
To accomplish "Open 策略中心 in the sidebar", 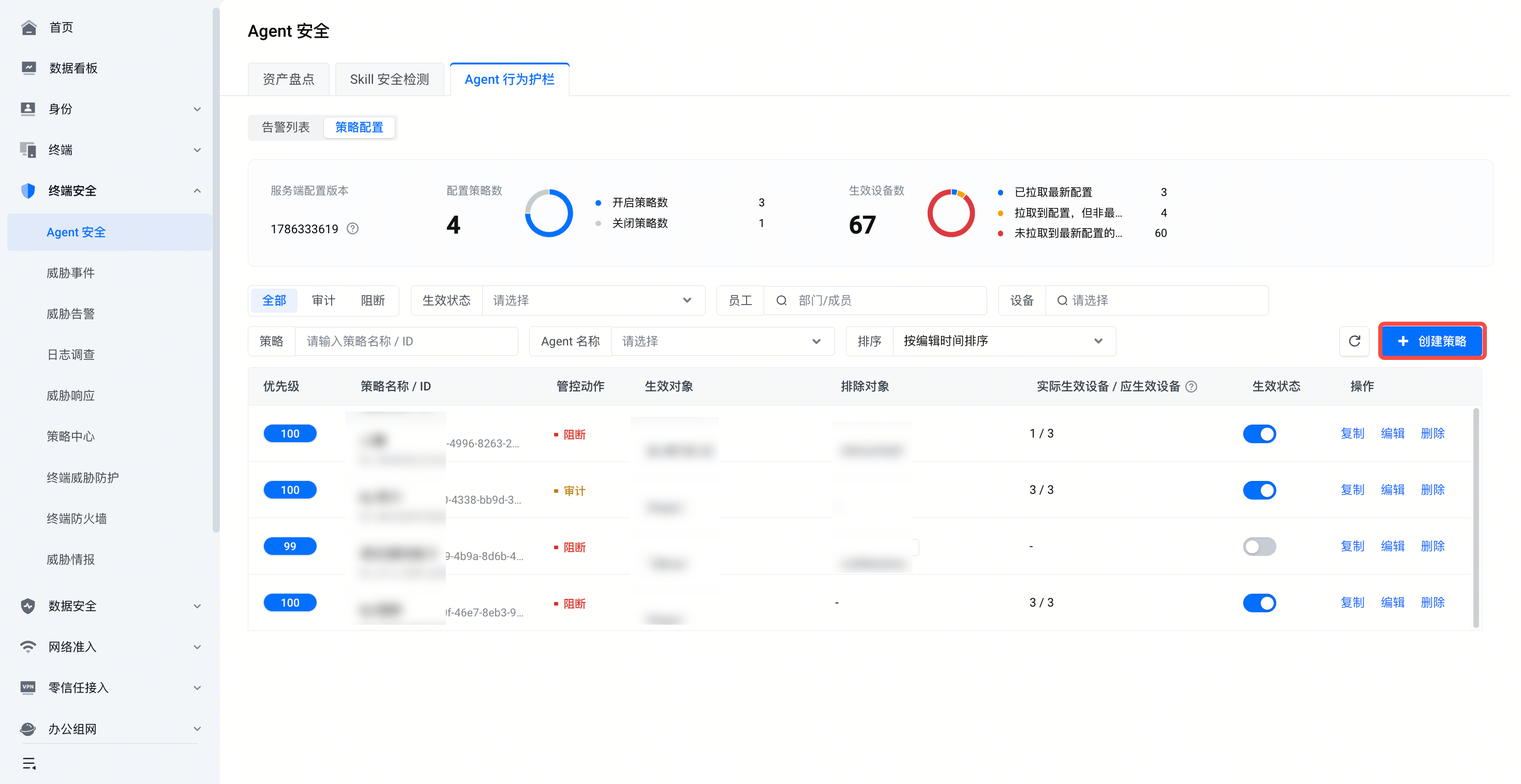I will point(71,436).
